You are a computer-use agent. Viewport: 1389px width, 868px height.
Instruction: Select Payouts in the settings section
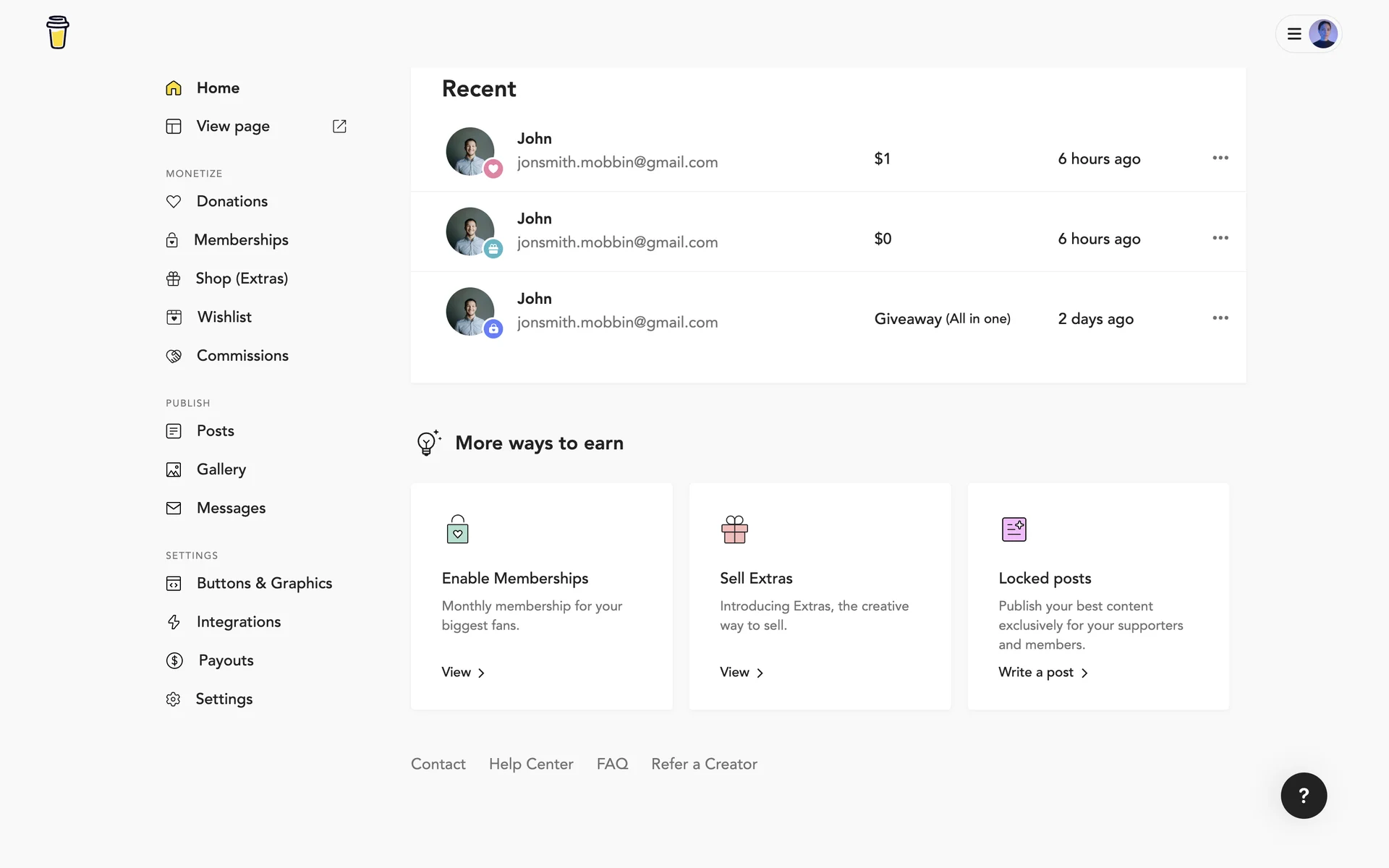click(x=226, y=660)
